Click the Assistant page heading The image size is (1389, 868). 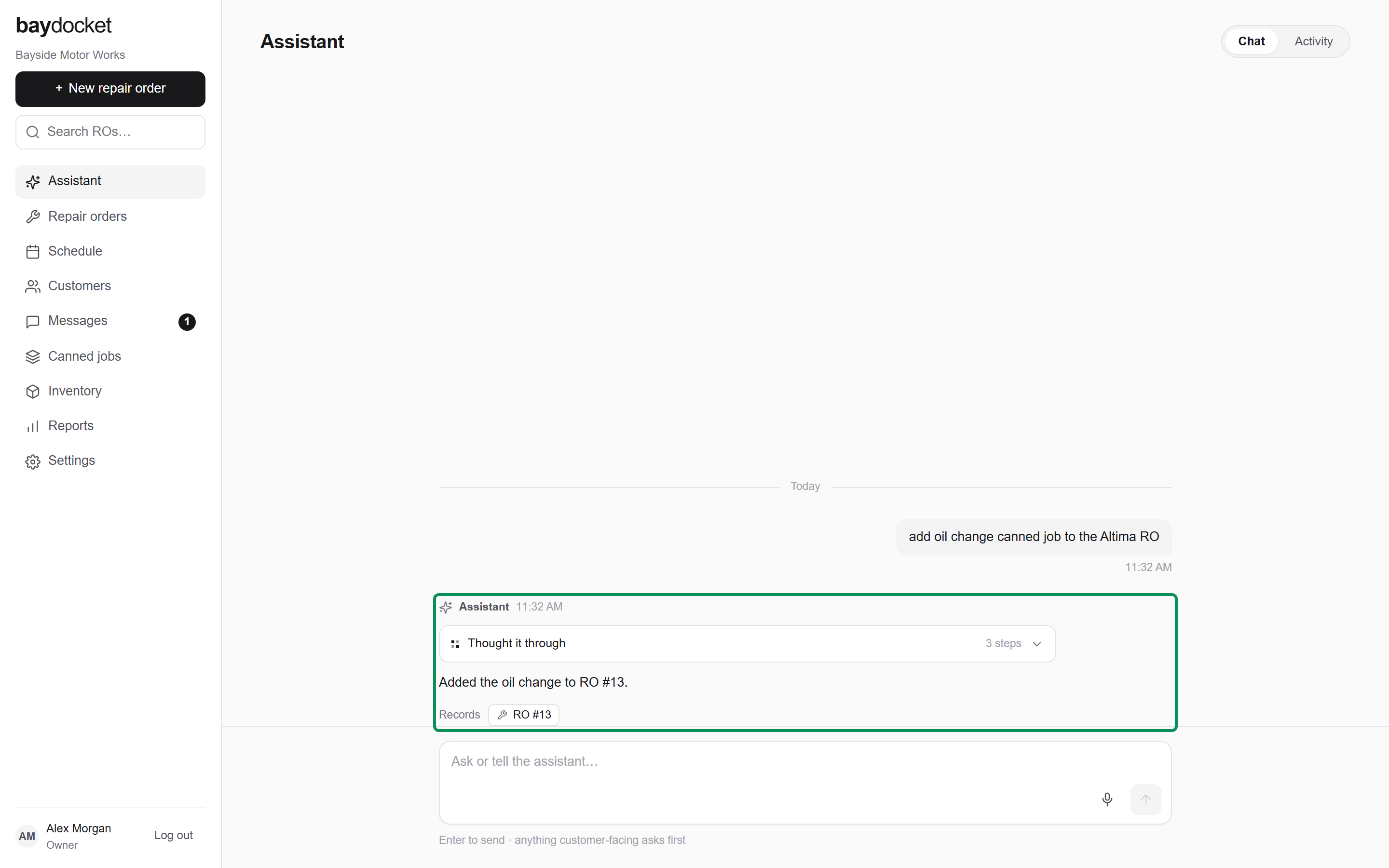[302, 41]
